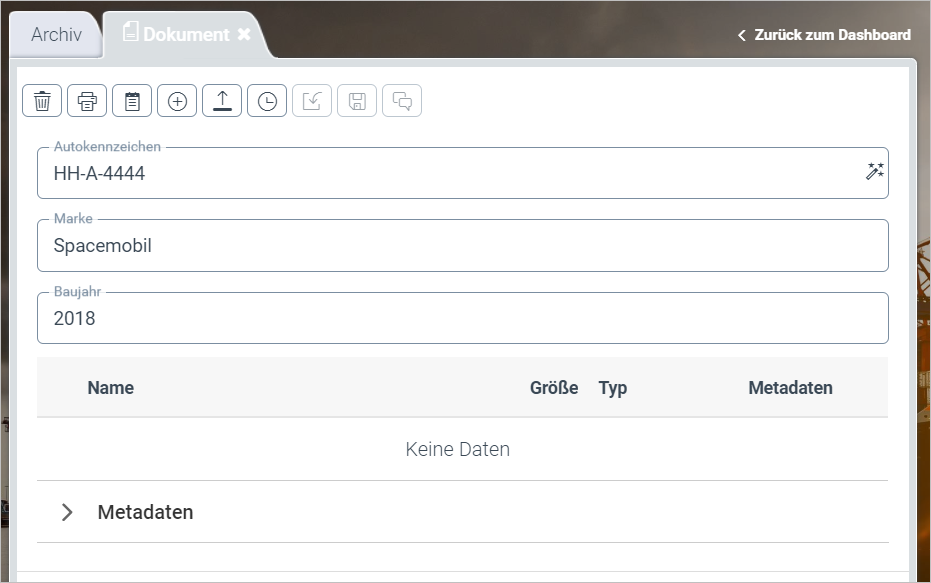Image resolution: width=931 pixels, height=583 pixels.
Task: Expand the Metadaten section chevron
Action: 67,512
